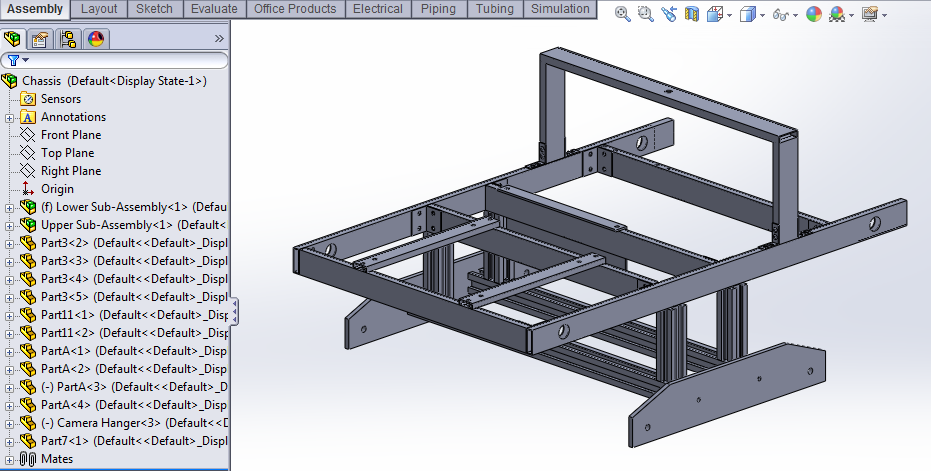Expand the Mates folder
This screenshot has height=471, width=931.
coord(9,460)
